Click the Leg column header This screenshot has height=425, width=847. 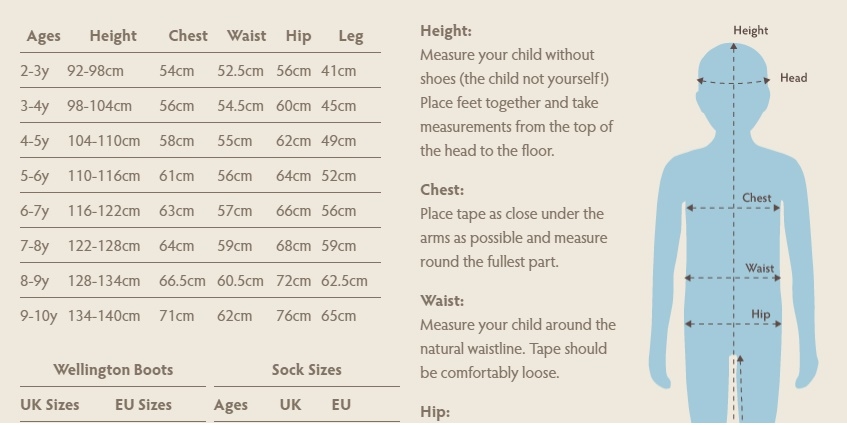click(x=351, y=37)
